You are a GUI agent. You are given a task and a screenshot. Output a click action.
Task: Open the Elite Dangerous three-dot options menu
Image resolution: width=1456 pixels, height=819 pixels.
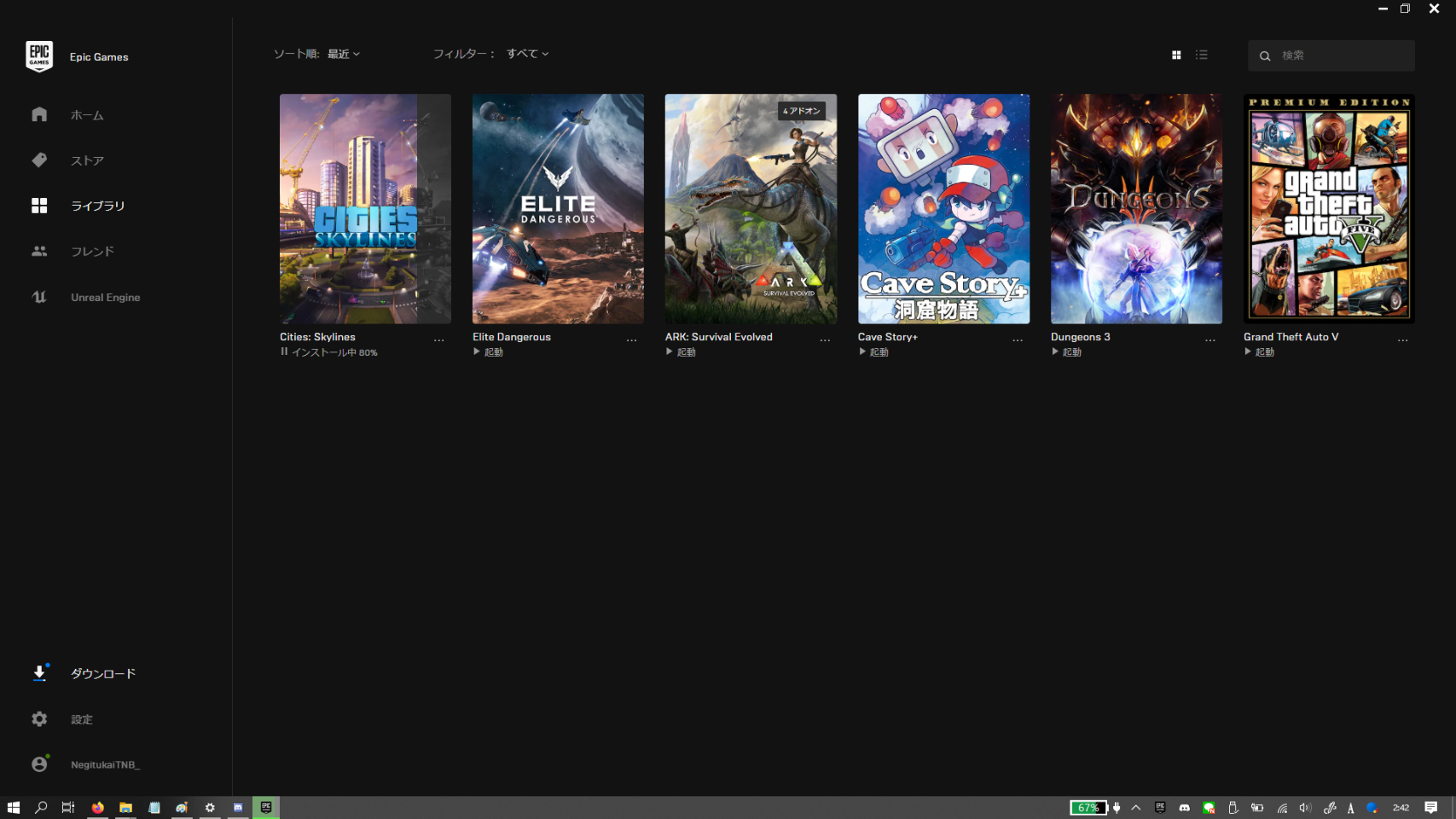631,340
